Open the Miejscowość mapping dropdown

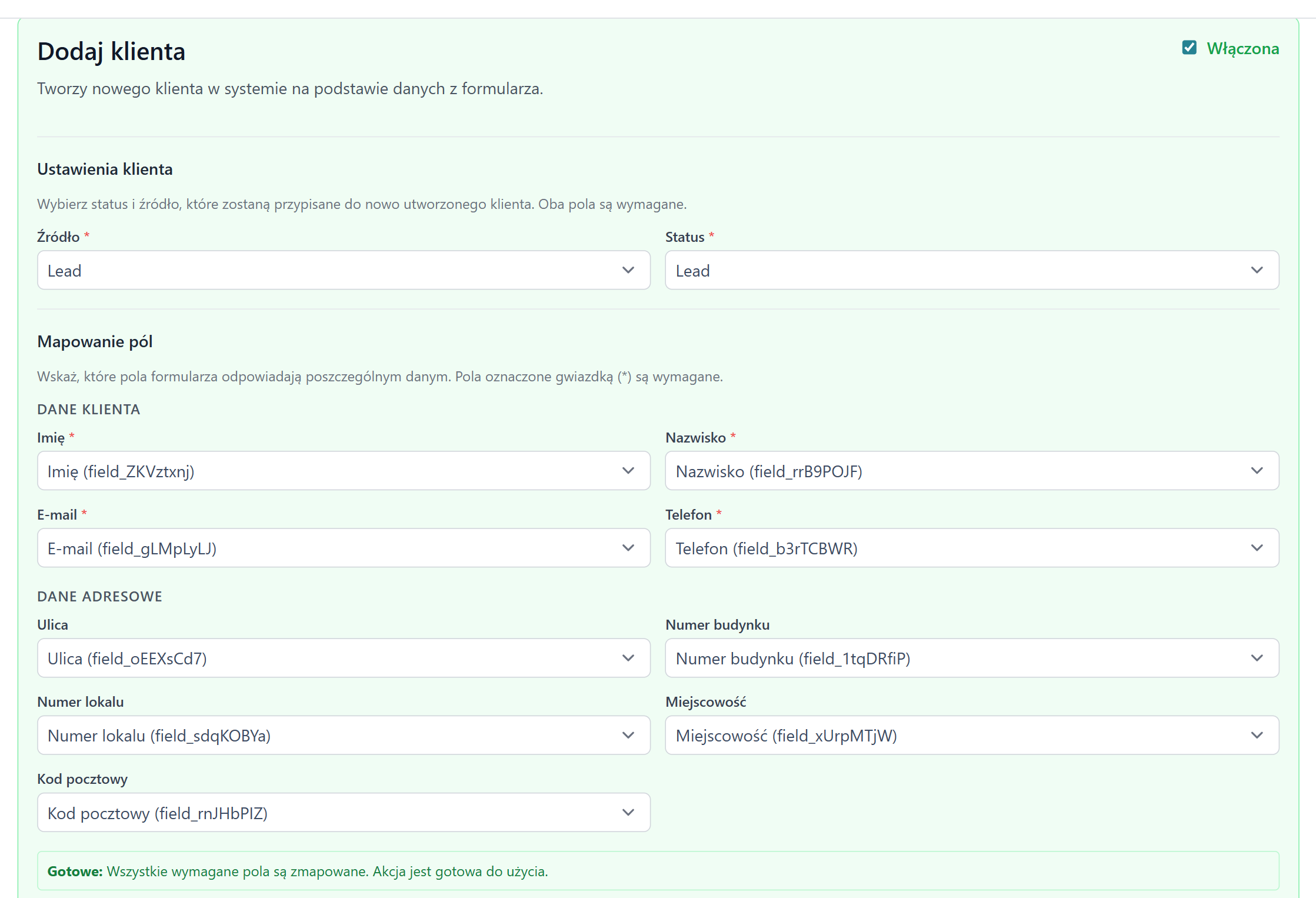(x=971, y=735)
